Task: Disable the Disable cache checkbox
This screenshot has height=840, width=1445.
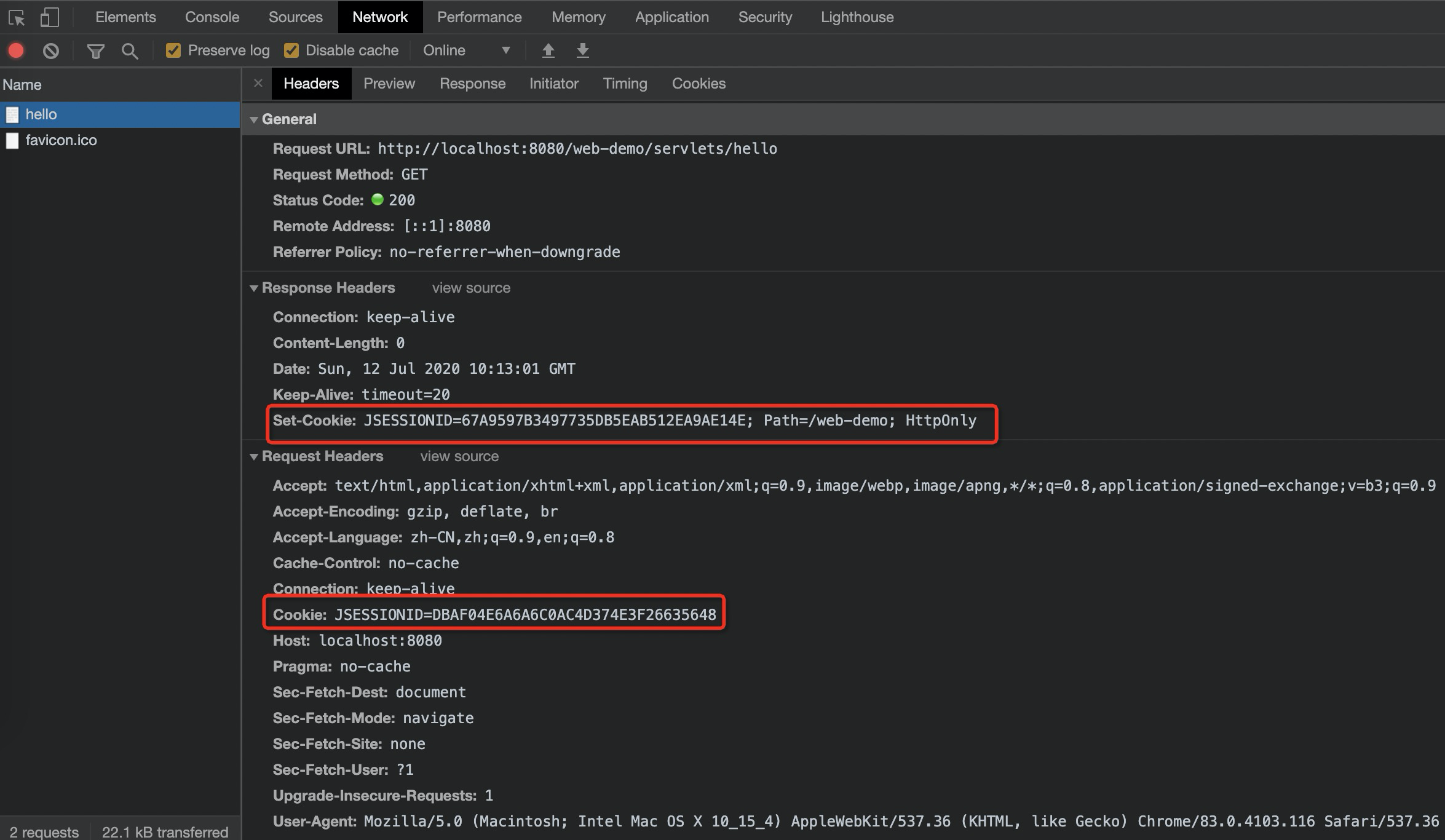Action: click(292, 50)
